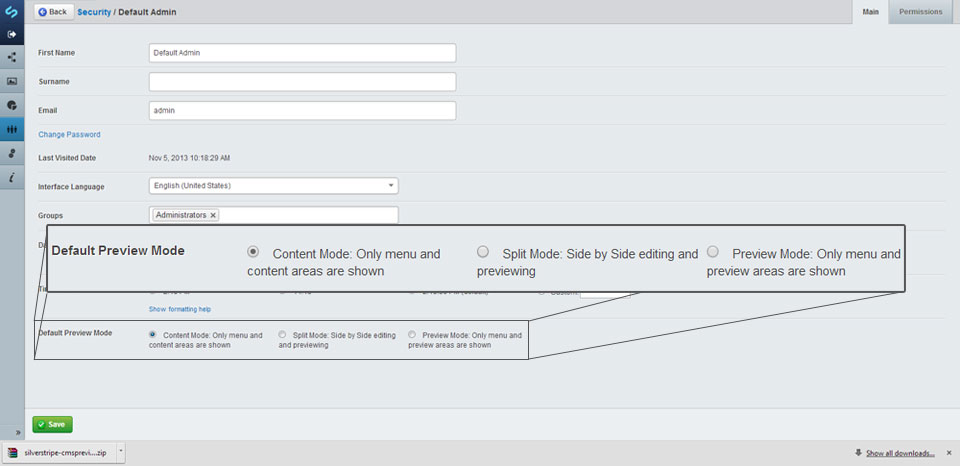Screen dimensions: 960x466
Task: Expand the sidebar using the double-arrow
Action: [x=18, y=432]
